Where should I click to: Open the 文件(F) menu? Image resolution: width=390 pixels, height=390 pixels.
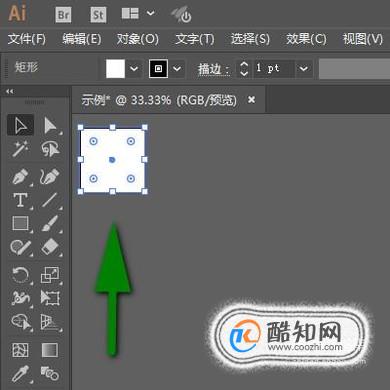(x=27, y=39)
